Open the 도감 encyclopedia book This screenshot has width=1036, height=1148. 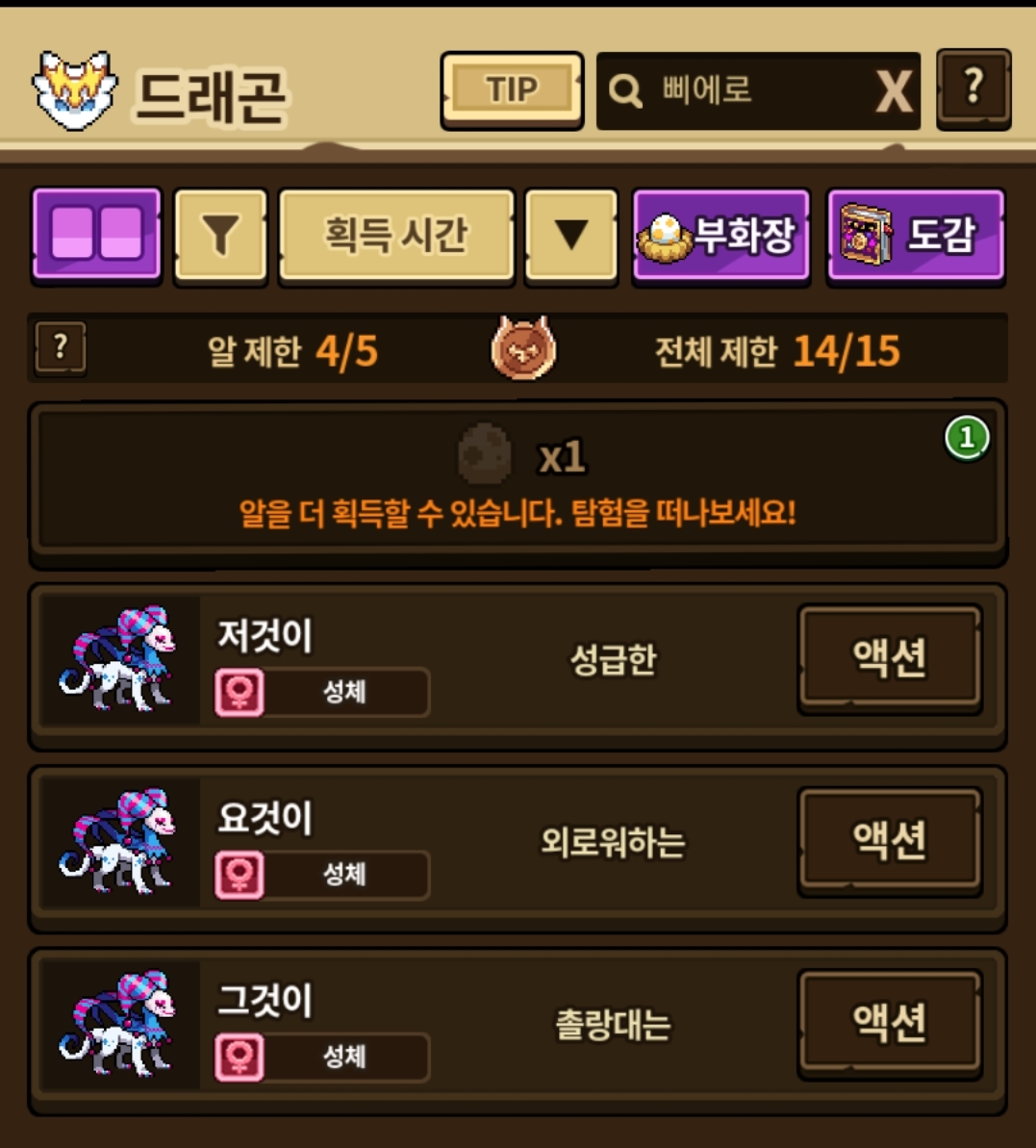[916, 235]
